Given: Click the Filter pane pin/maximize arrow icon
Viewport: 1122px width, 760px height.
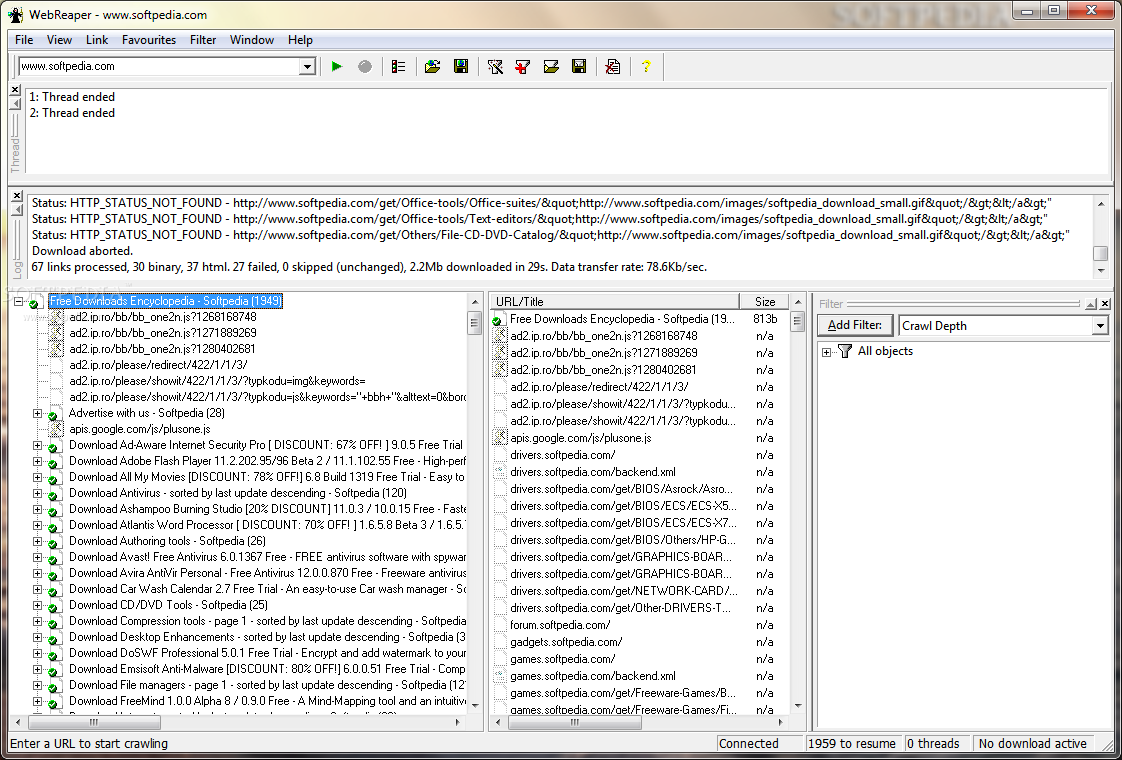Looking at the screenshot, I should coord(1091,304).
